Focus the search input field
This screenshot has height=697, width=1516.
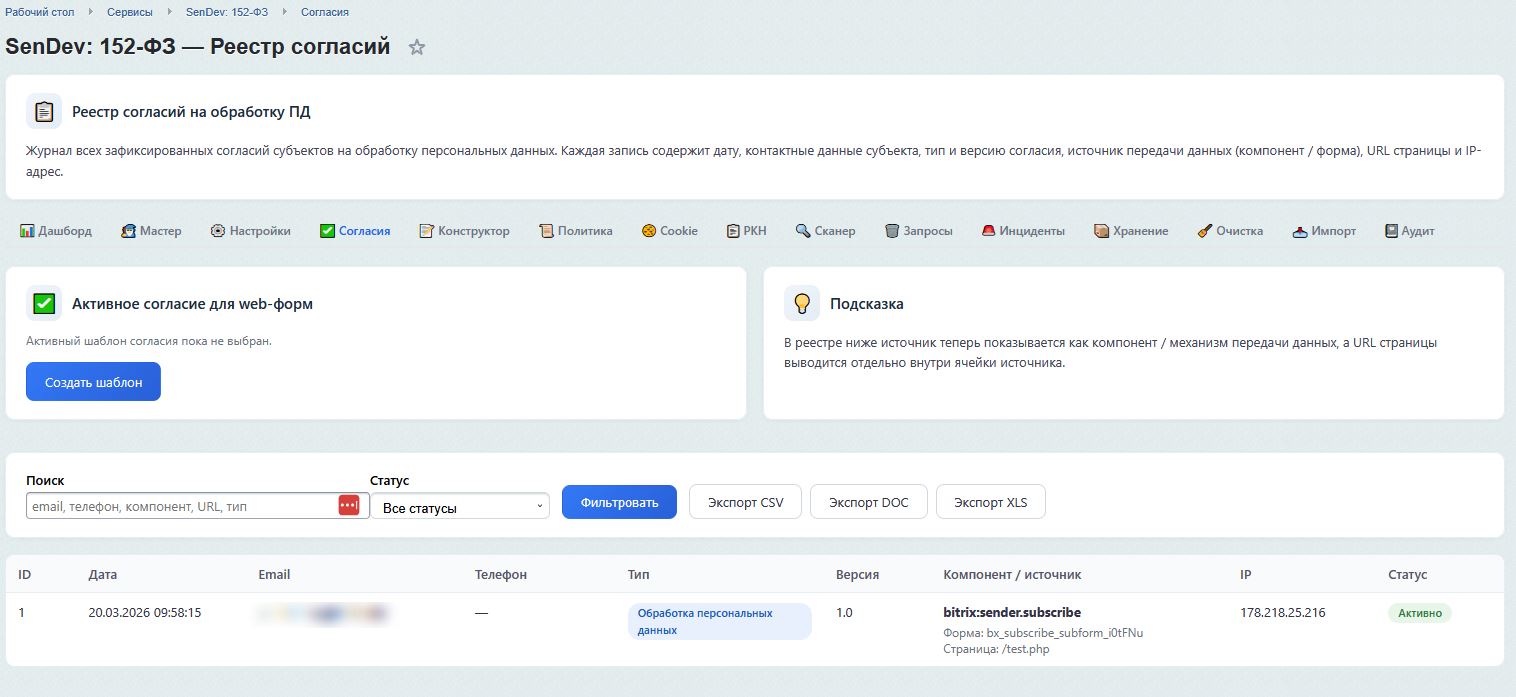point(180,506)
